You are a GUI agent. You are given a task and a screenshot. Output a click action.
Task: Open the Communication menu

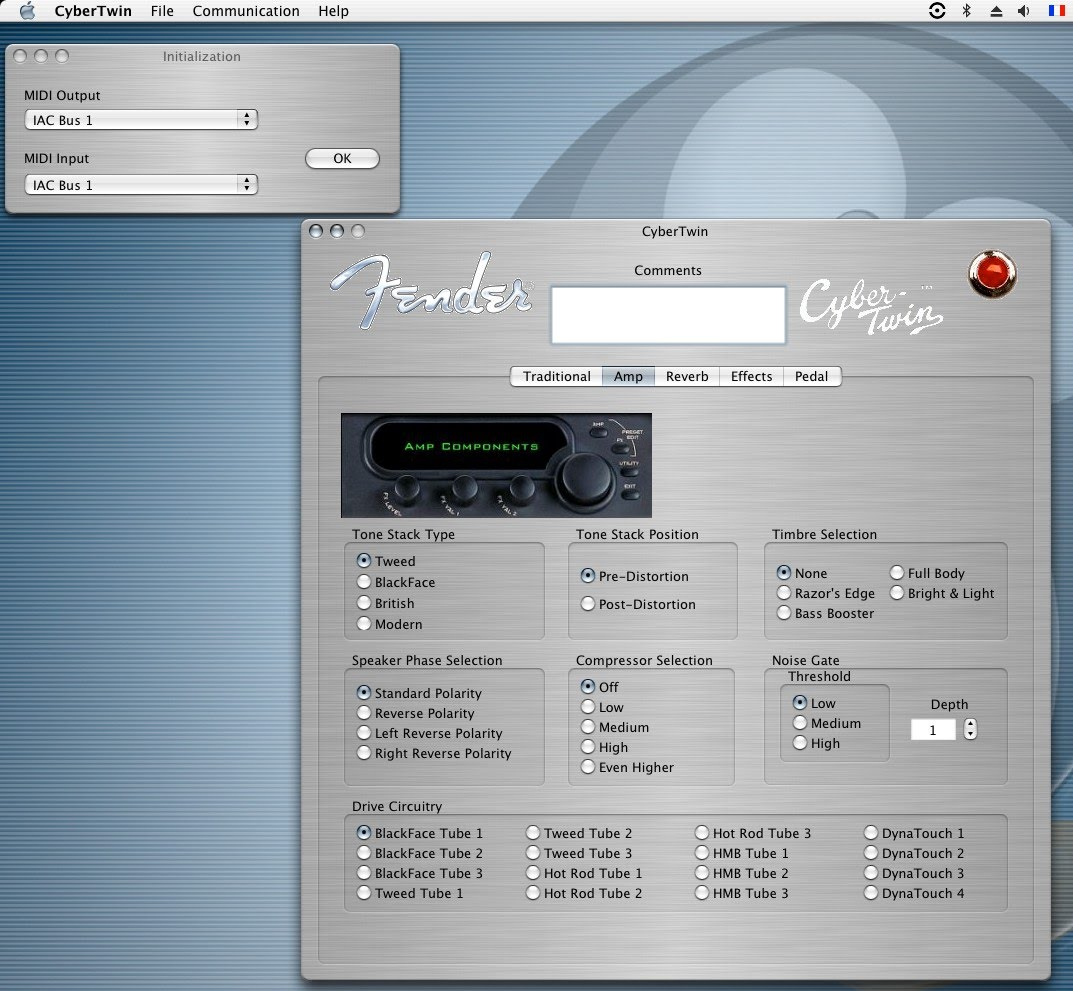(246, 11)
